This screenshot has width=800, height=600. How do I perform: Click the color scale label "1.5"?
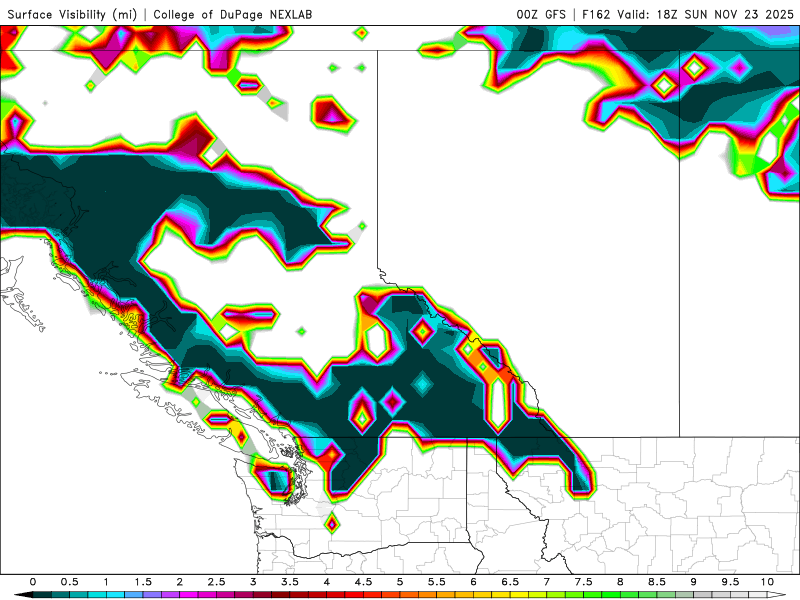pyautogui.click(x=143, y=582)
